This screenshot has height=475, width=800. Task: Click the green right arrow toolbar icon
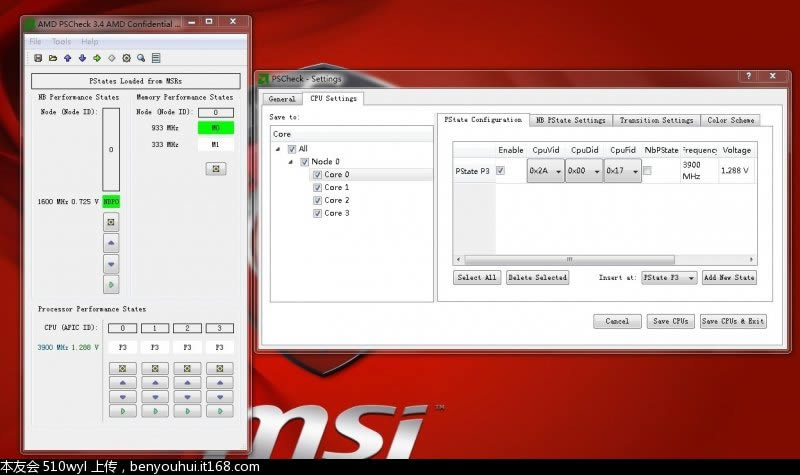97,58
